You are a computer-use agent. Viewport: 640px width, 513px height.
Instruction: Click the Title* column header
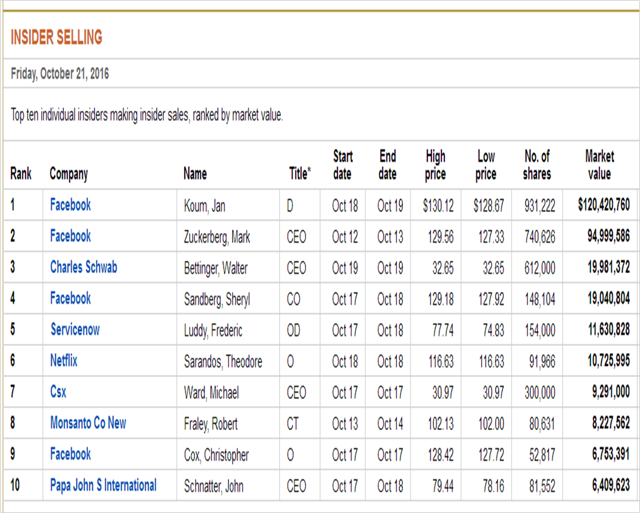[x=301, y=174]
